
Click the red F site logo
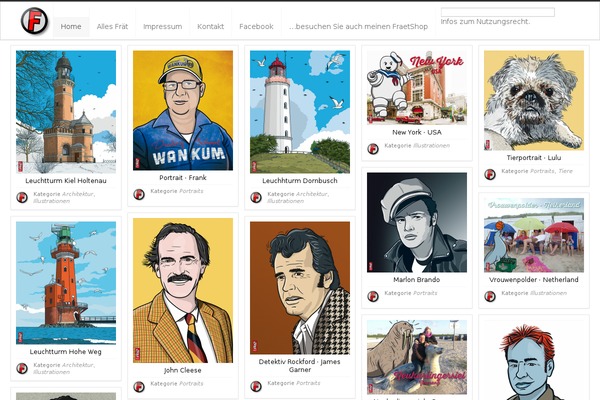pos(34,21)
